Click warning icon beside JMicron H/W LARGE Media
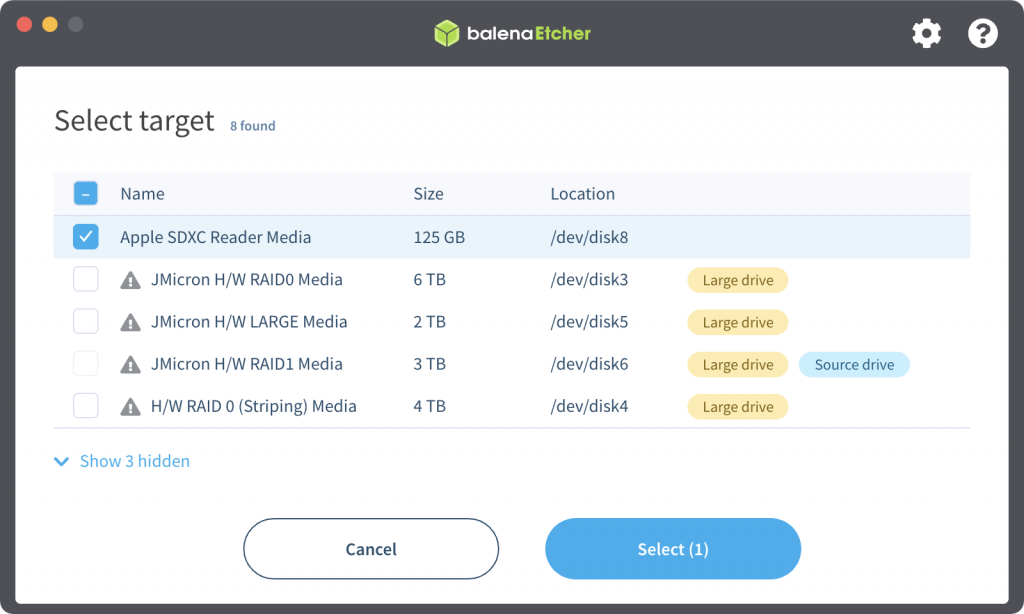Screen dimensions: 1024x614 [131, 323]
